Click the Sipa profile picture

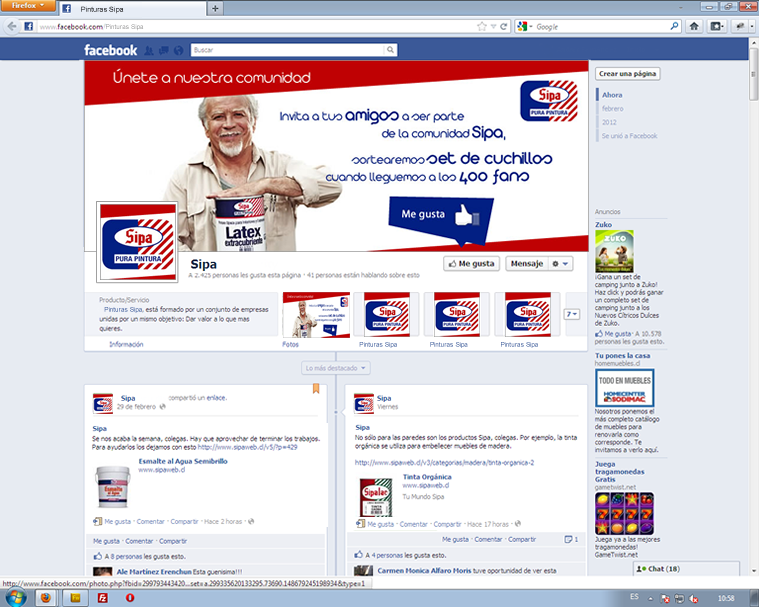tap(137, 242)
